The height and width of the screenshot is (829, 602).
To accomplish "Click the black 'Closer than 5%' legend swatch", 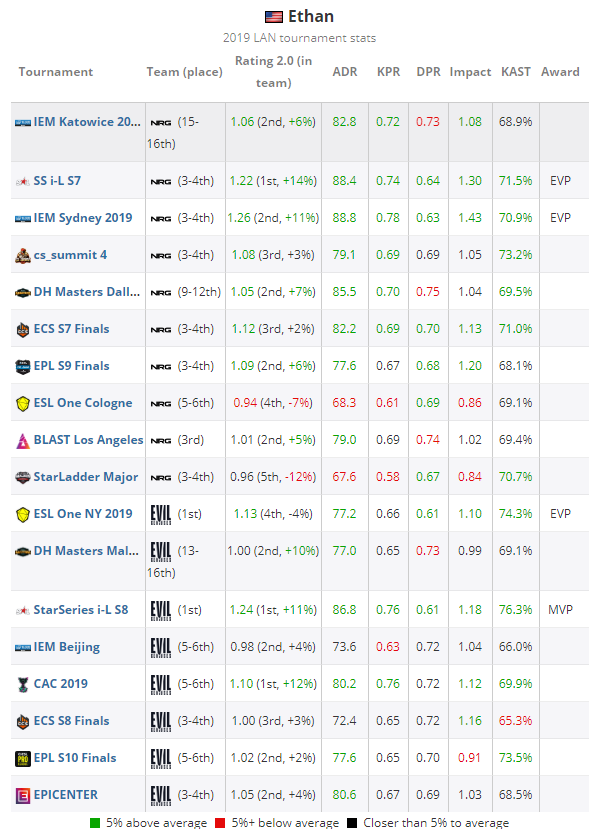I will [x=351, y=823].
